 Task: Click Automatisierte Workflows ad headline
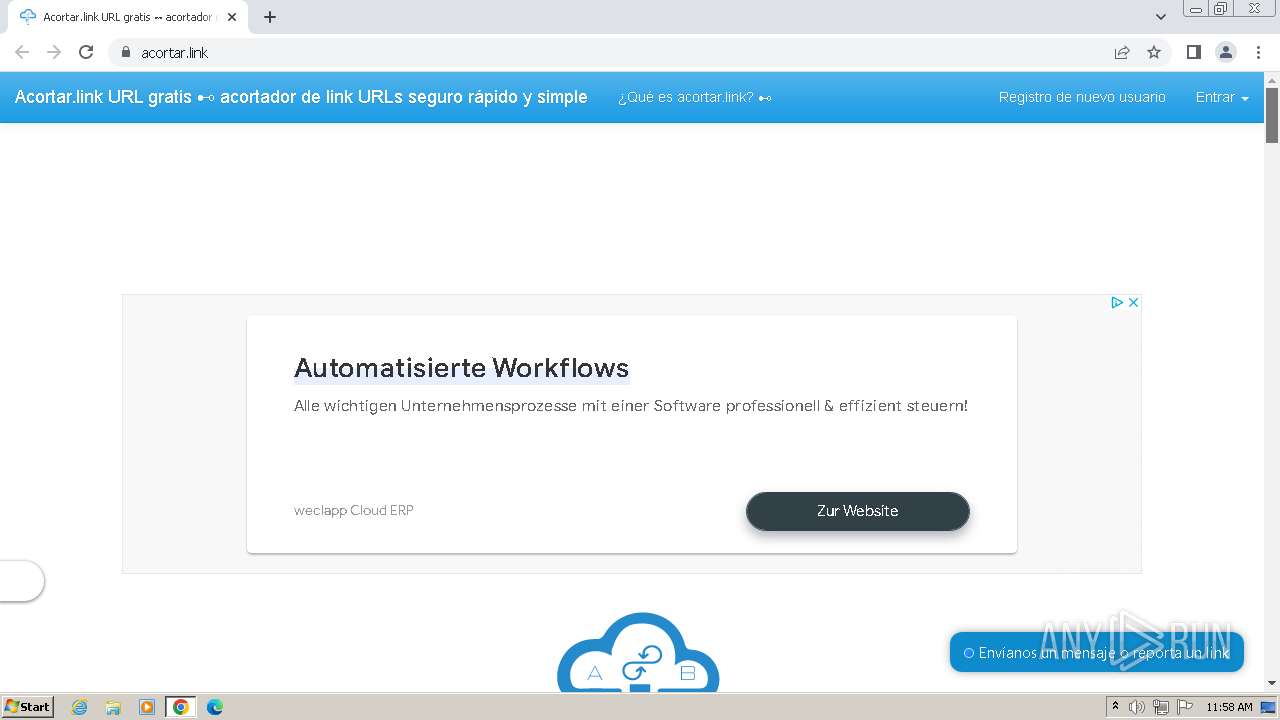[461, 368]
